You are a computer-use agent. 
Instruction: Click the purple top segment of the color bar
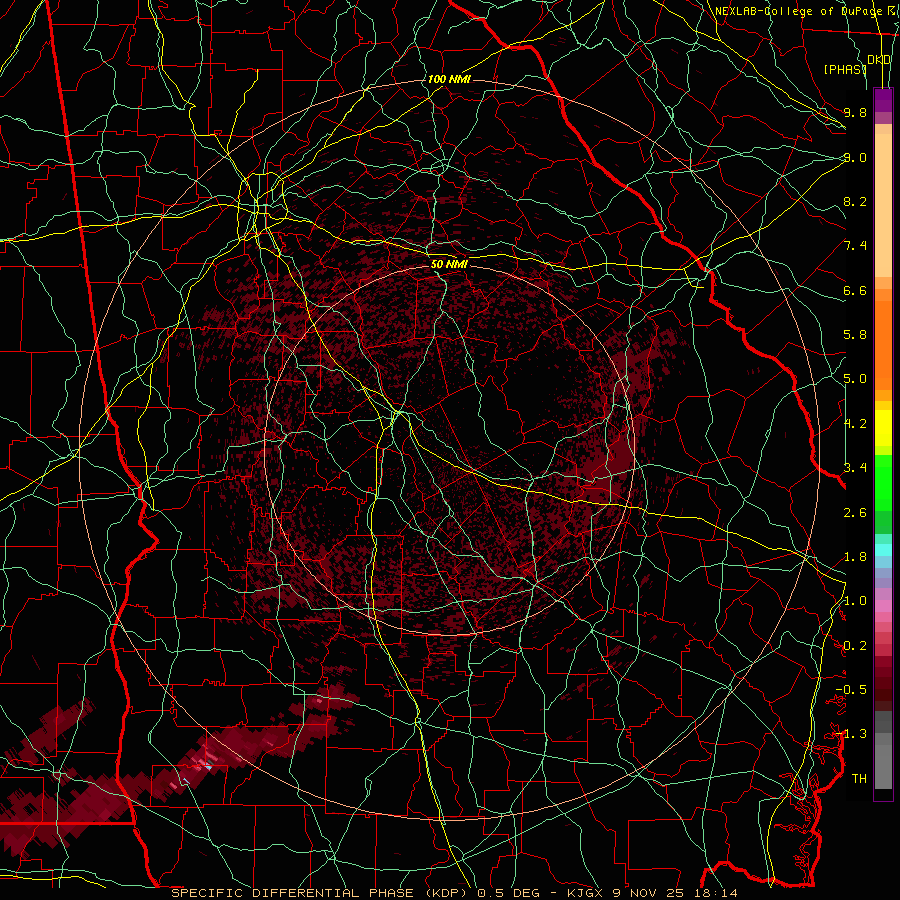click(x=883, y=100)
